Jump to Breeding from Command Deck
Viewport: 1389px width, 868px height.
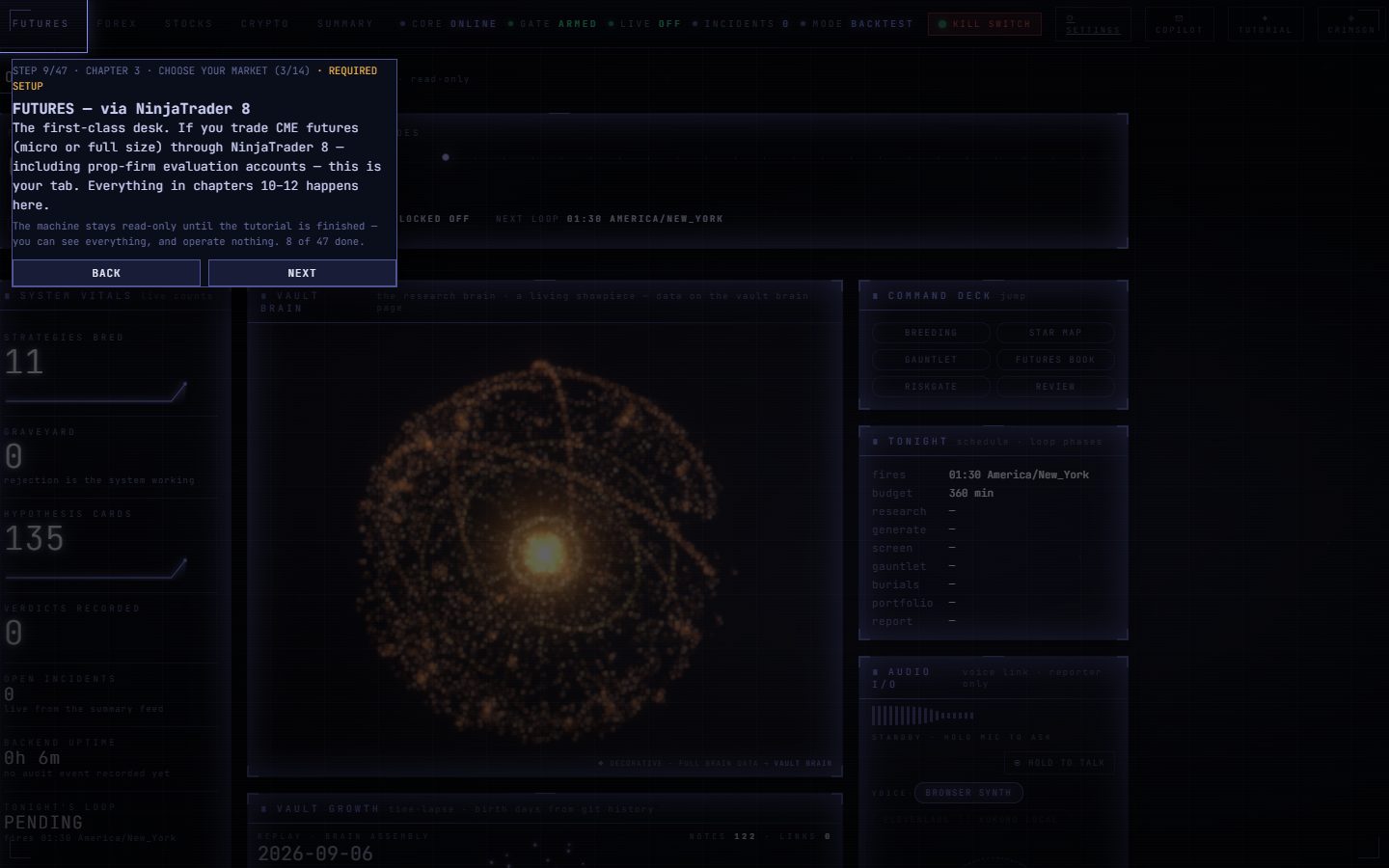tap(931, 333)
